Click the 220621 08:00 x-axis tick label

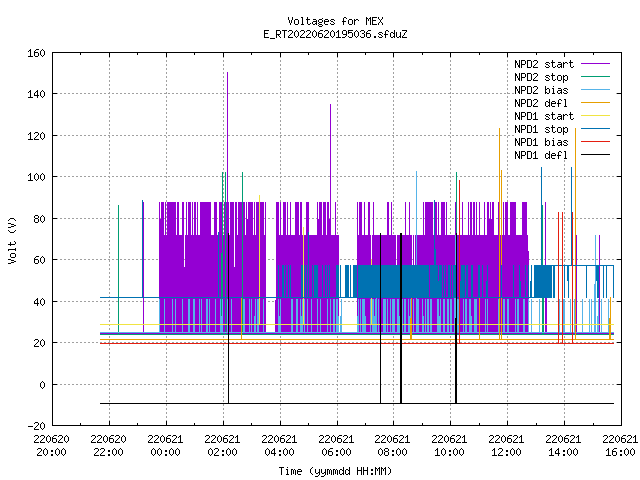(392, 446)
